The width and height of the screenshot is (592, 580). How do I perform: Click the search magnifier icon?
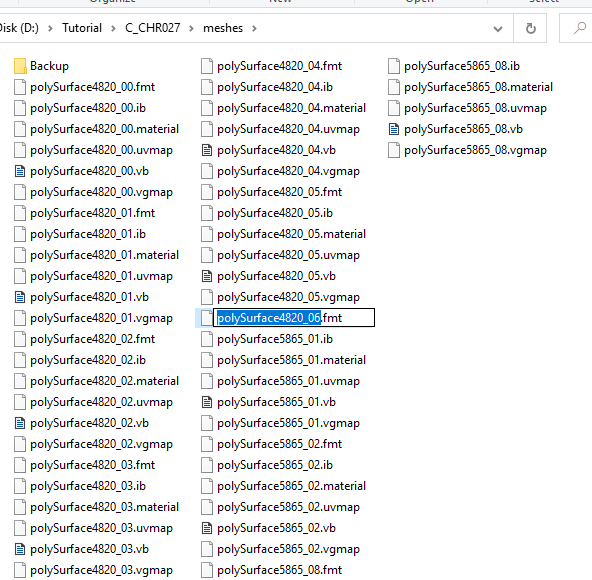(x=580, y=28)
